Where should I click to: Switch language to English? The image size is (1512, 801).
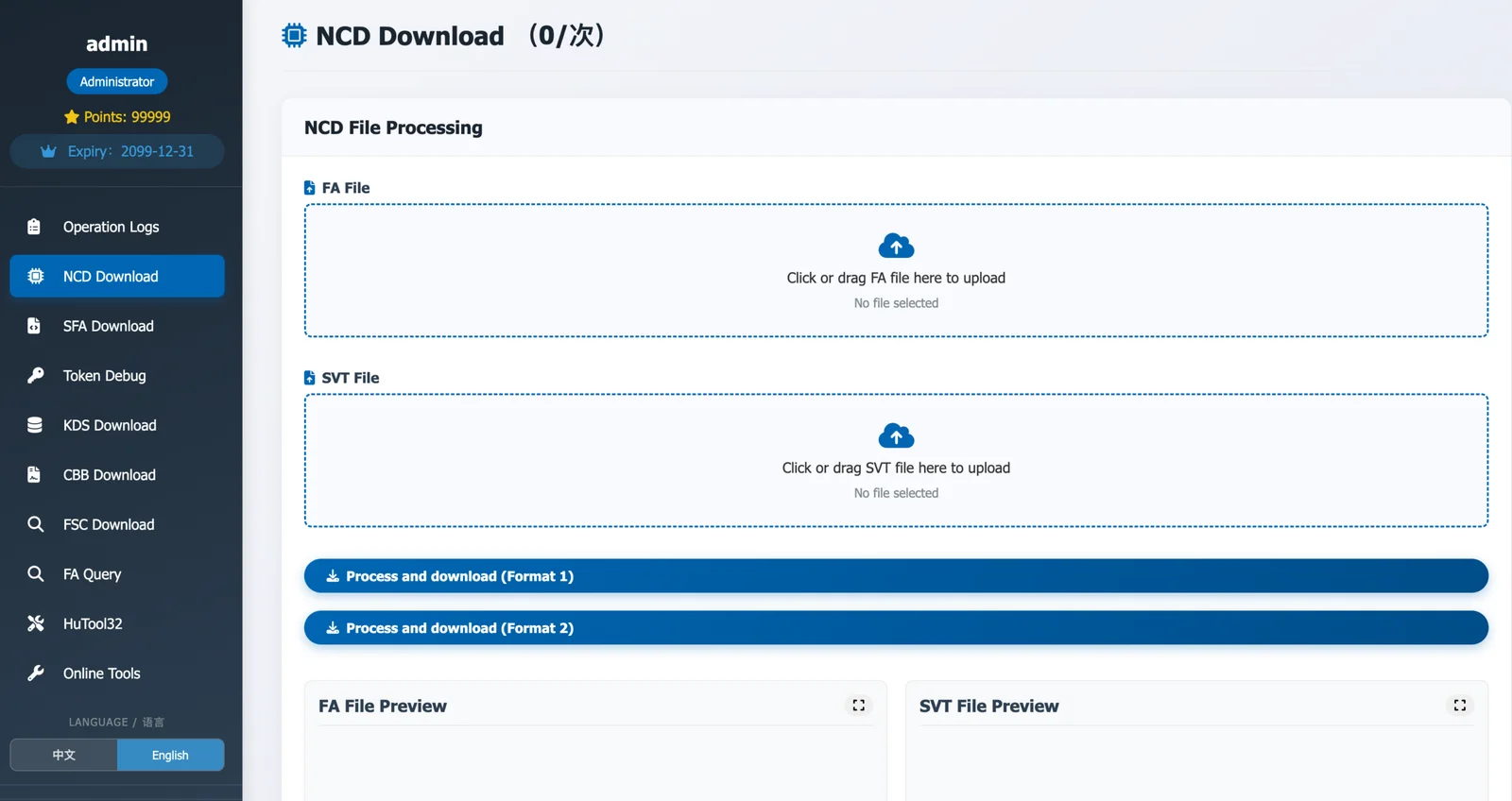click(170, 755)
